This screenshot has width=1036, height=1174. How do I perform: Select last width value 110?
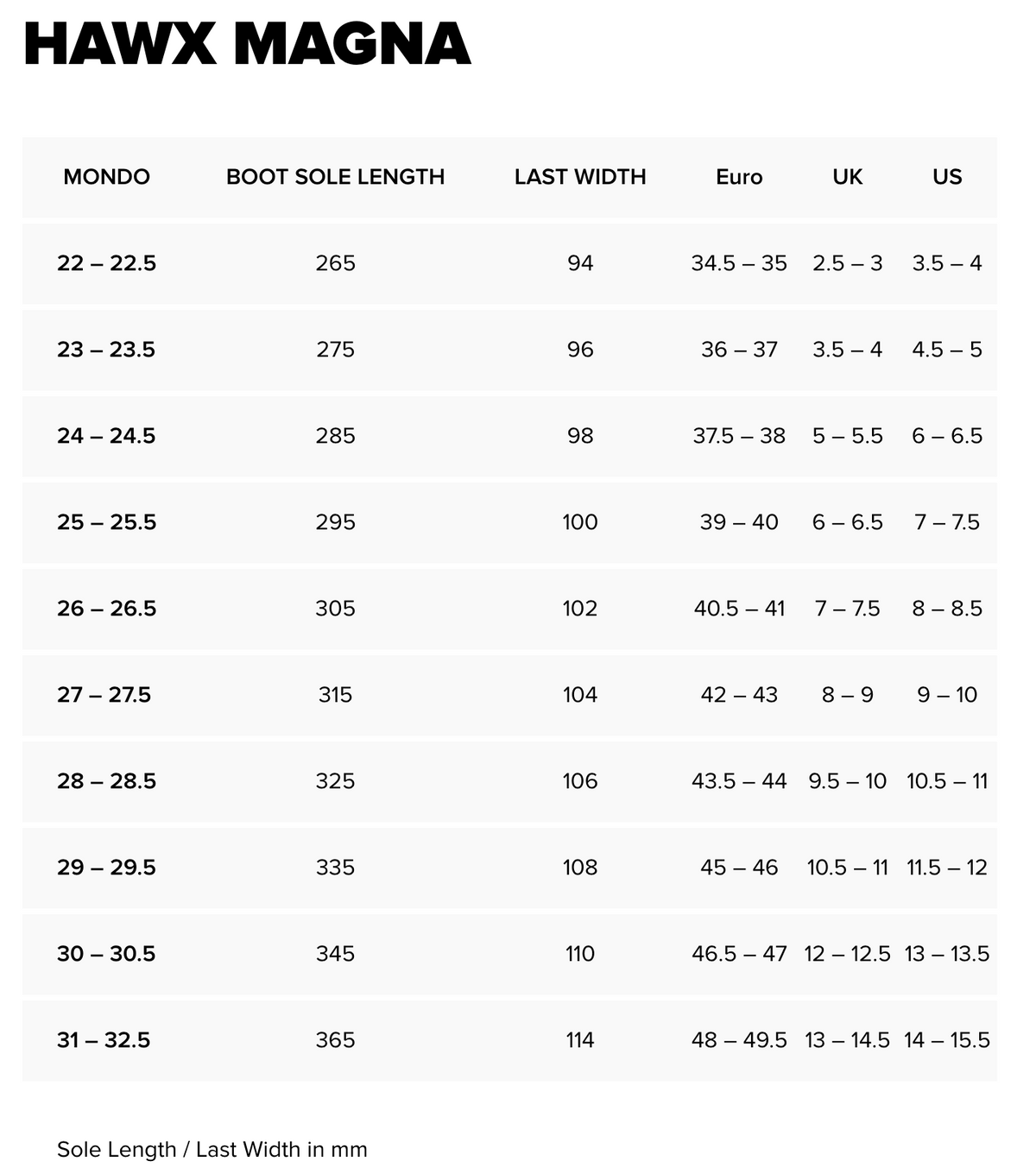[x=580, y=954]
